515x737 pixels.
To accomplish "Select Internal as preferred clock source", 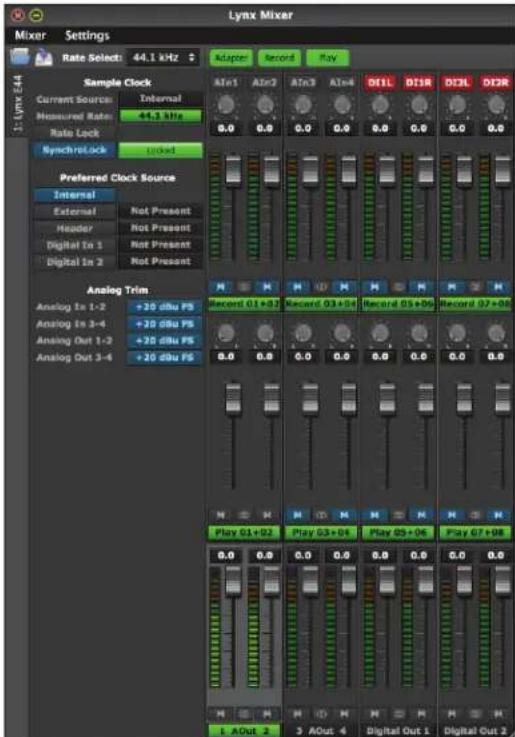I will coord(74,195).
